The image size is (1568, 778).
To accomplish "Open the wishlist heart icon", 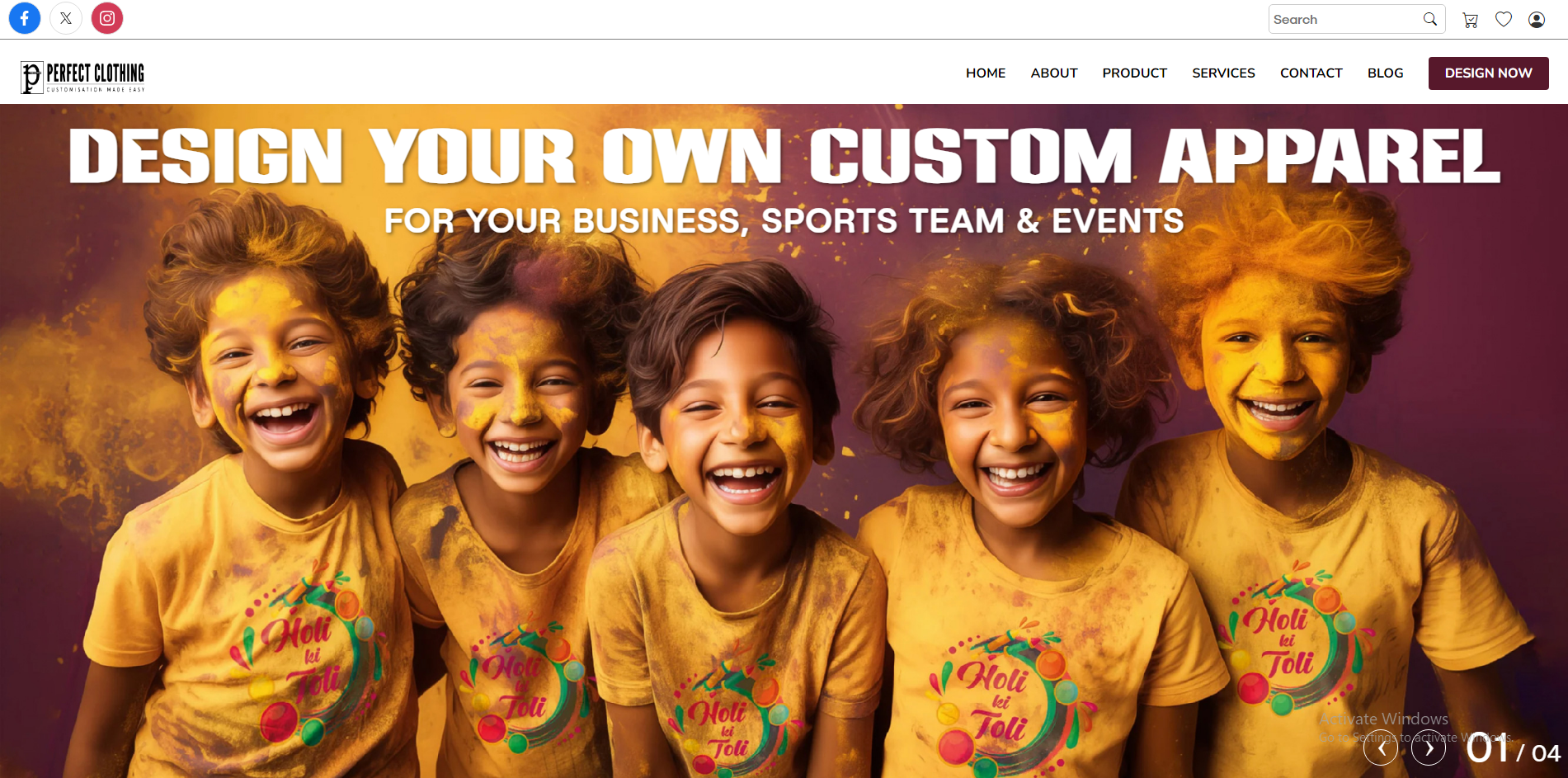I will (x=1504, y=19).
